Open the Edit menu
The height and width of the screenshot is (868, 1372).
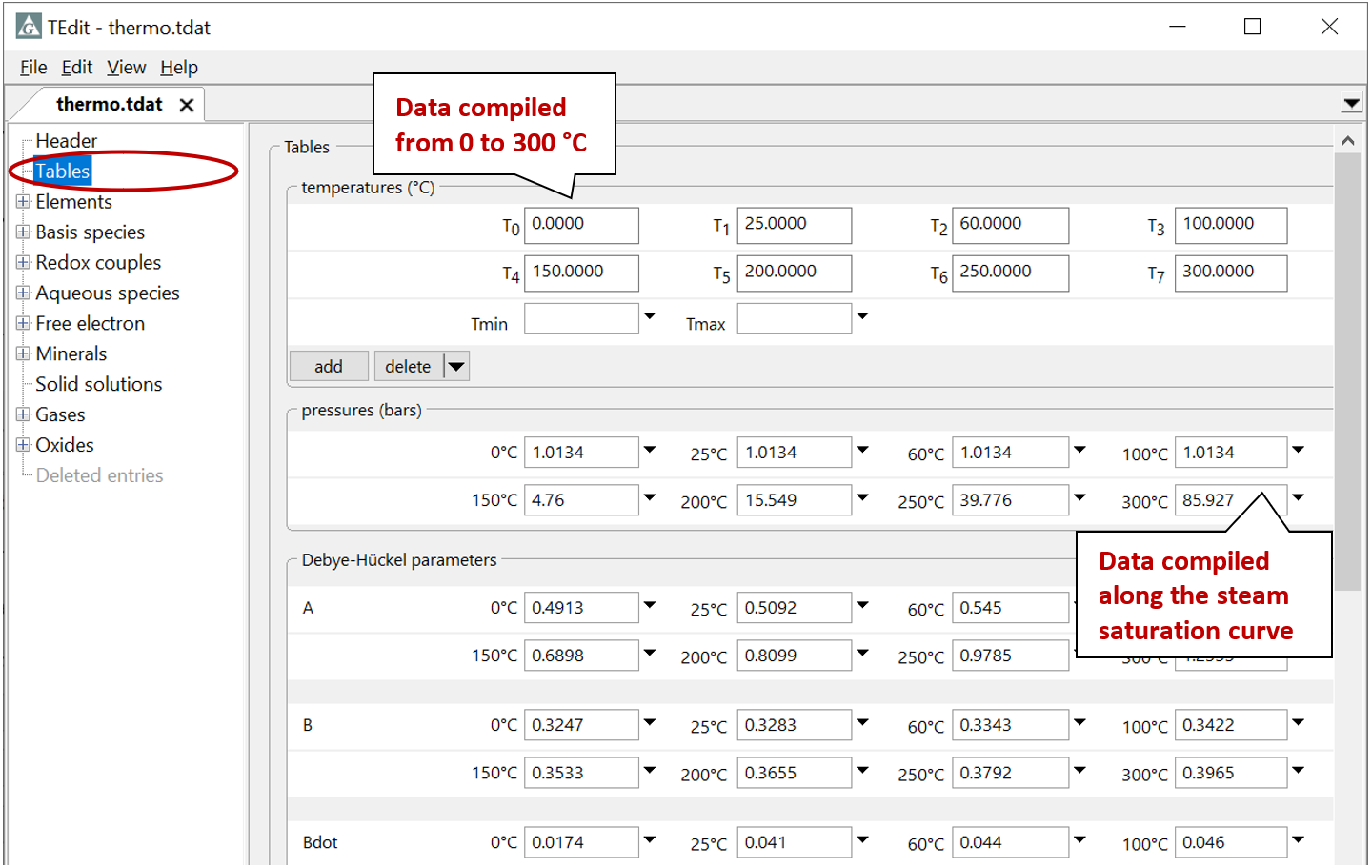tap(77, 68)
